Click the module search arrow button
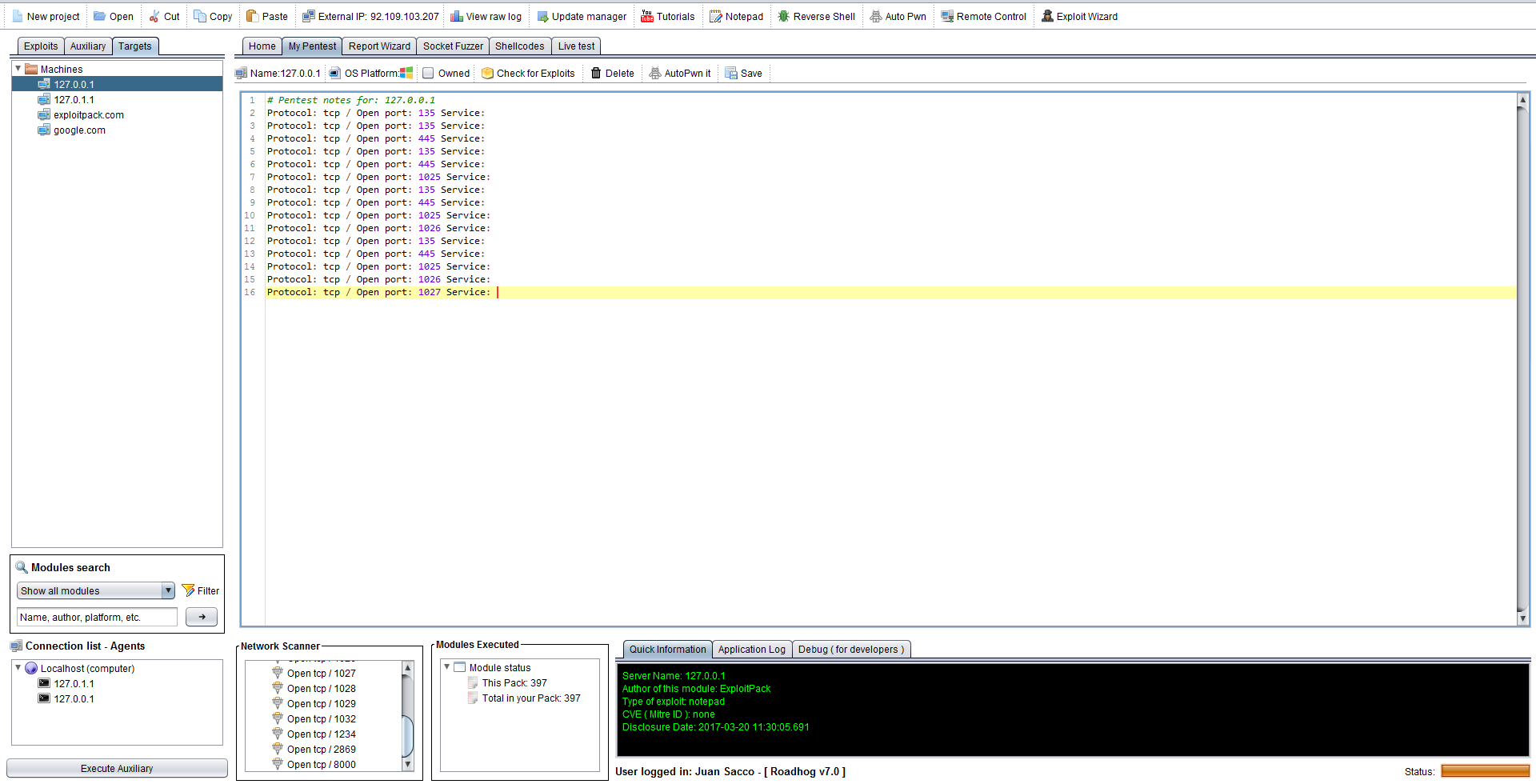1536x784 pixels. tap(202, 618)
